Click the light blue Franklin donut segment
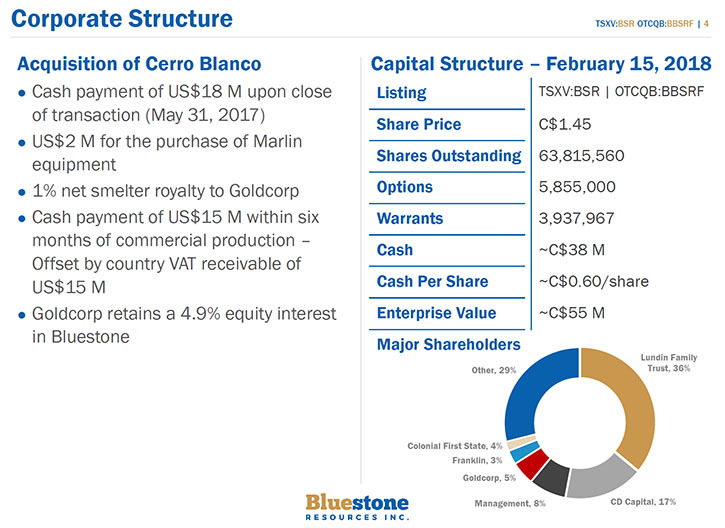This screenshot has height=528, width=725. [x=524, y=451]
